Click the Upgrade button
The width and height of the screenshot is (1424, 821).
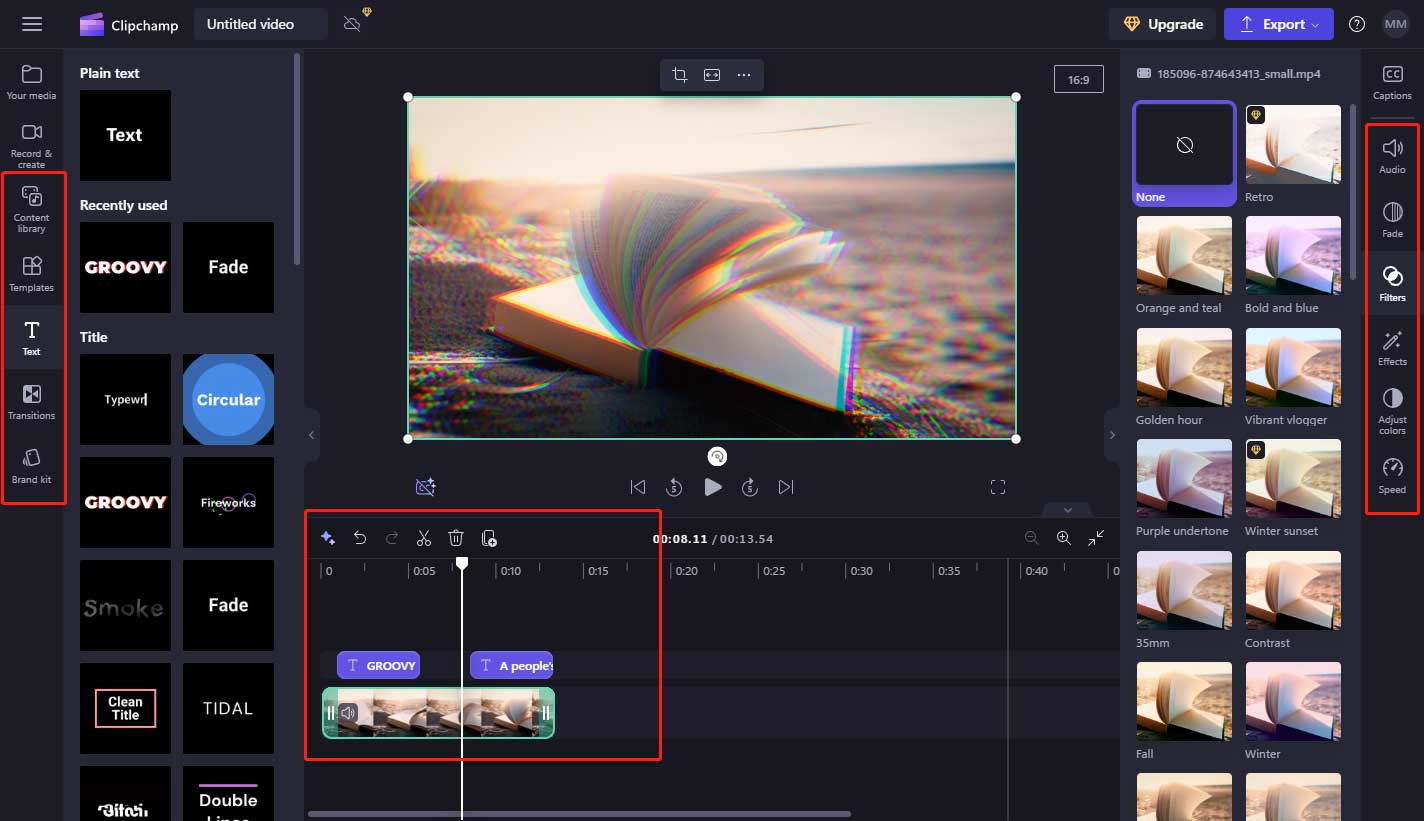coord(1162,24)
